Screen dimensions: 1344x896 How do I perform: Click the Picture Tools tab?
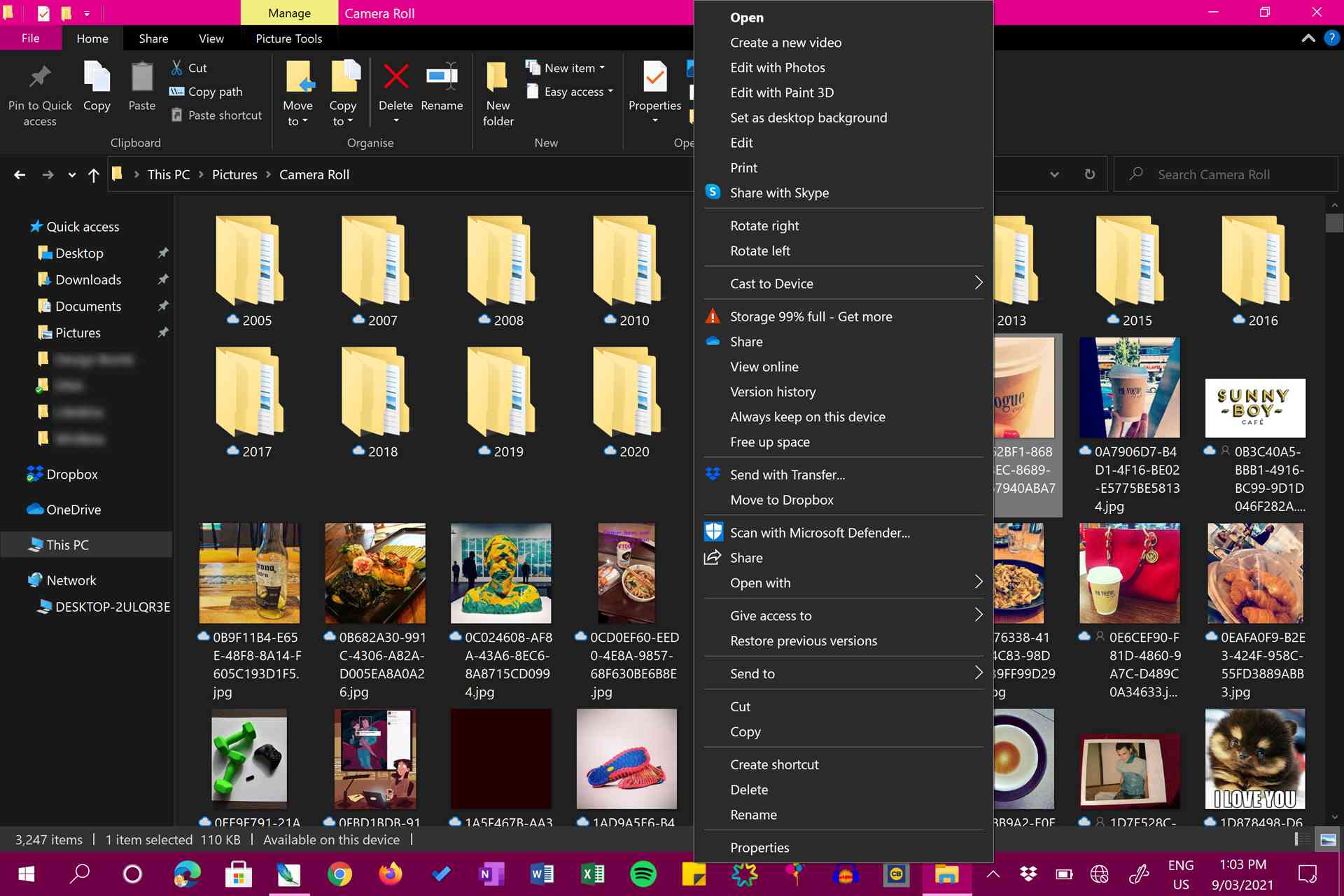(288, 38)
